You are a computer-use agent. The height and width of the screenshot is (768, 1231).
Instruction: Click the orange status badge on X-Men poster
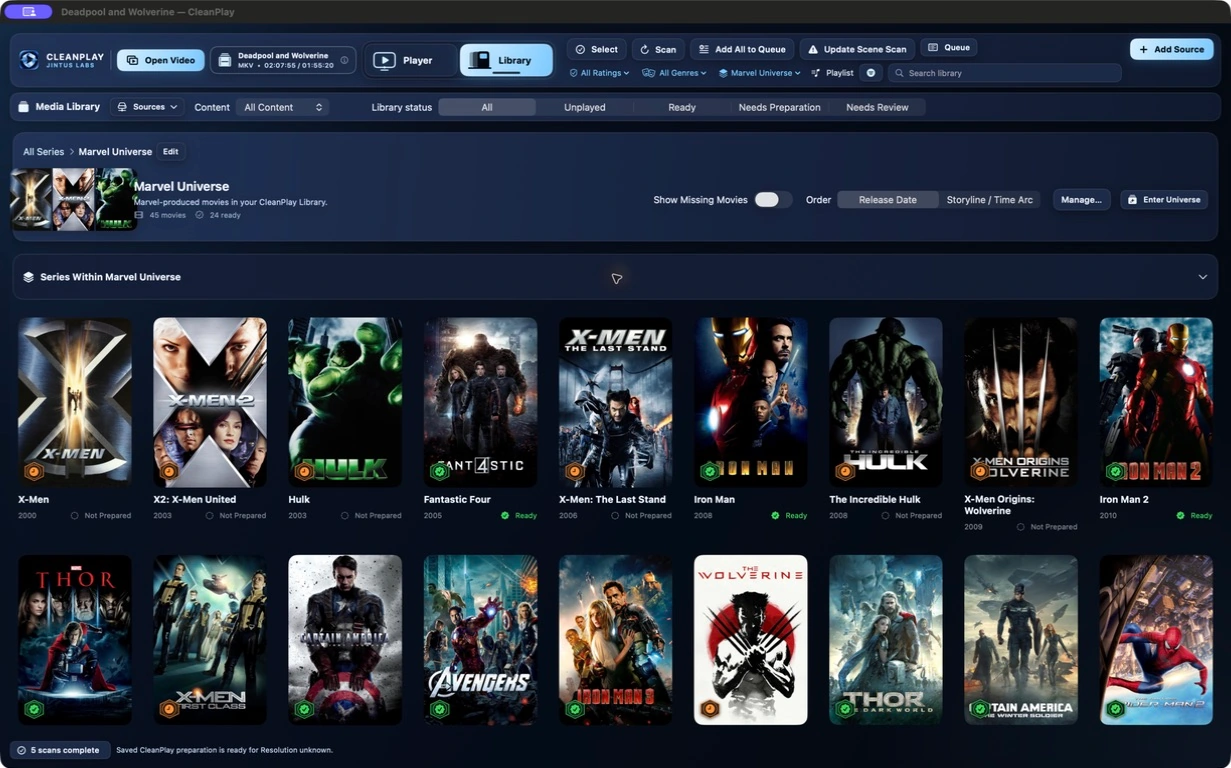pyautogui.click(x=33, y=471)
